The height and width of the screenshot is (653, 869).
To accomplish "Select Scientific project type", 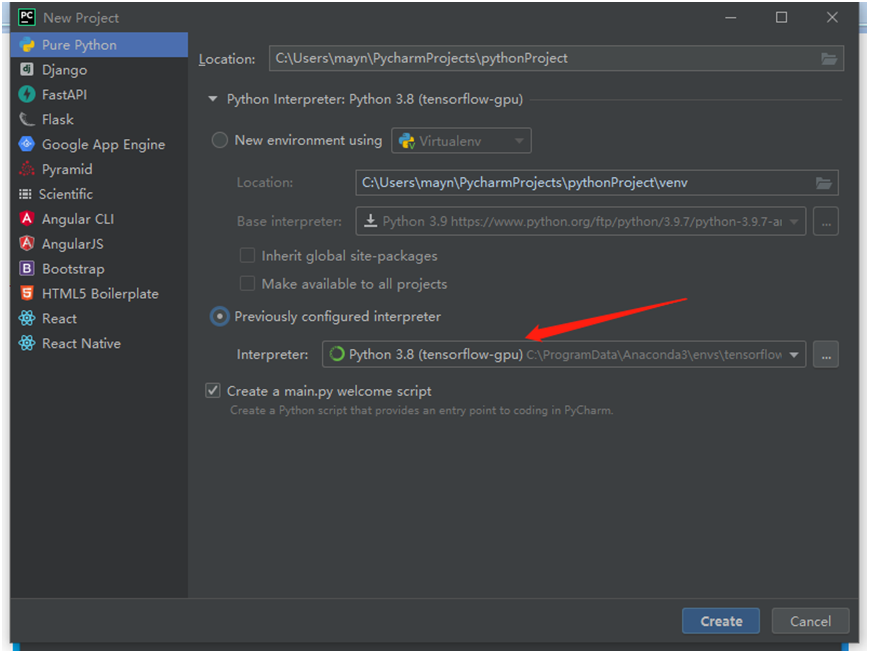I will click(x=99, y=194).
